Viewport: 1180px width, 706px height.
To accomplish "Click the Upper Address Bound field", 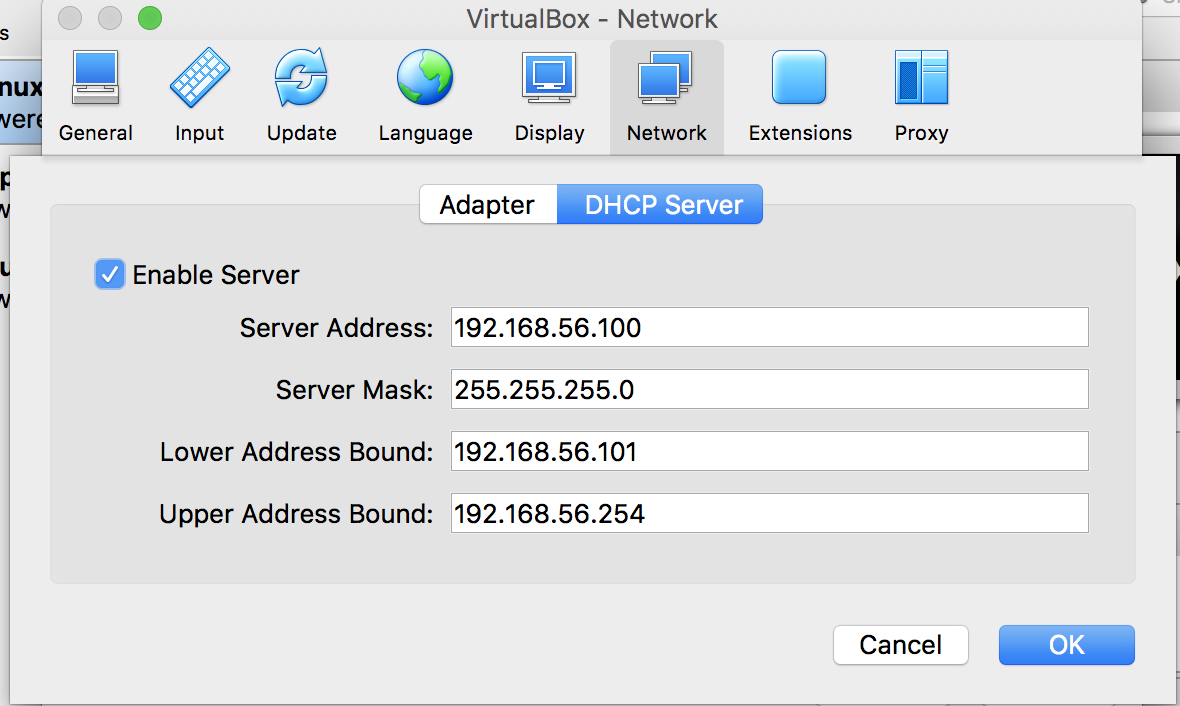I will pyautogui.click(x=769, y=513).
